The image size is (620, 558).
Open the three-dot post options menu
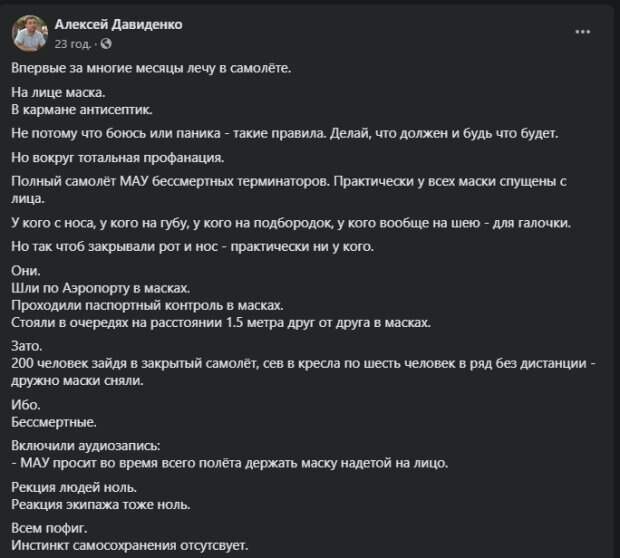[583, 32]
